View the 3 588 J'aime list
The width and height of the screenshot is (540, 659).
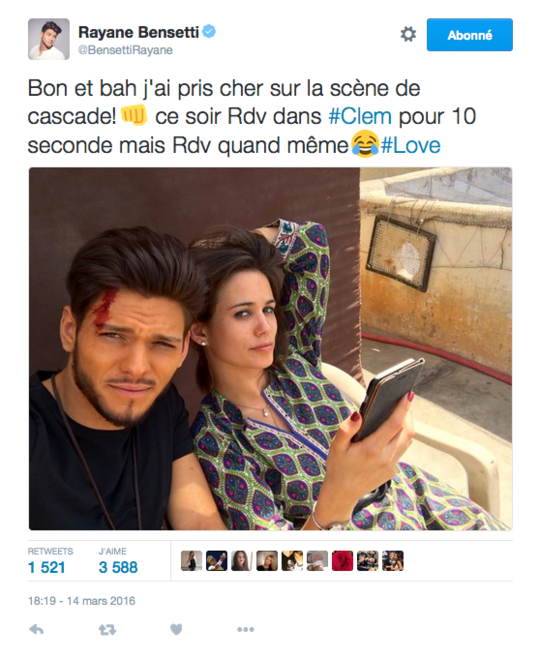[x=118, y=561]
